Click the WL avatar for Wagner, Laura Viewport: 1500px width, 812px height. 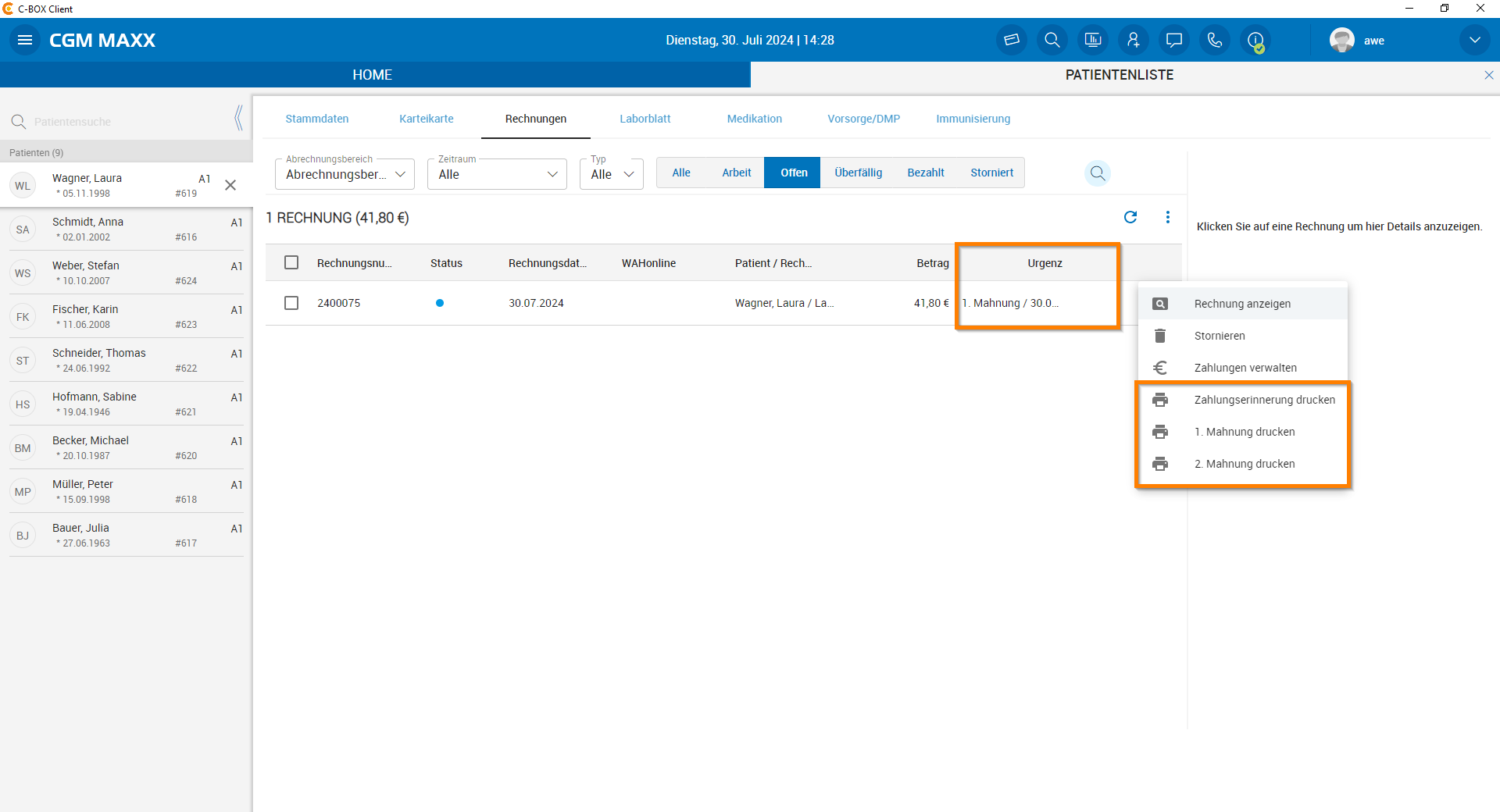click(23, 186)
